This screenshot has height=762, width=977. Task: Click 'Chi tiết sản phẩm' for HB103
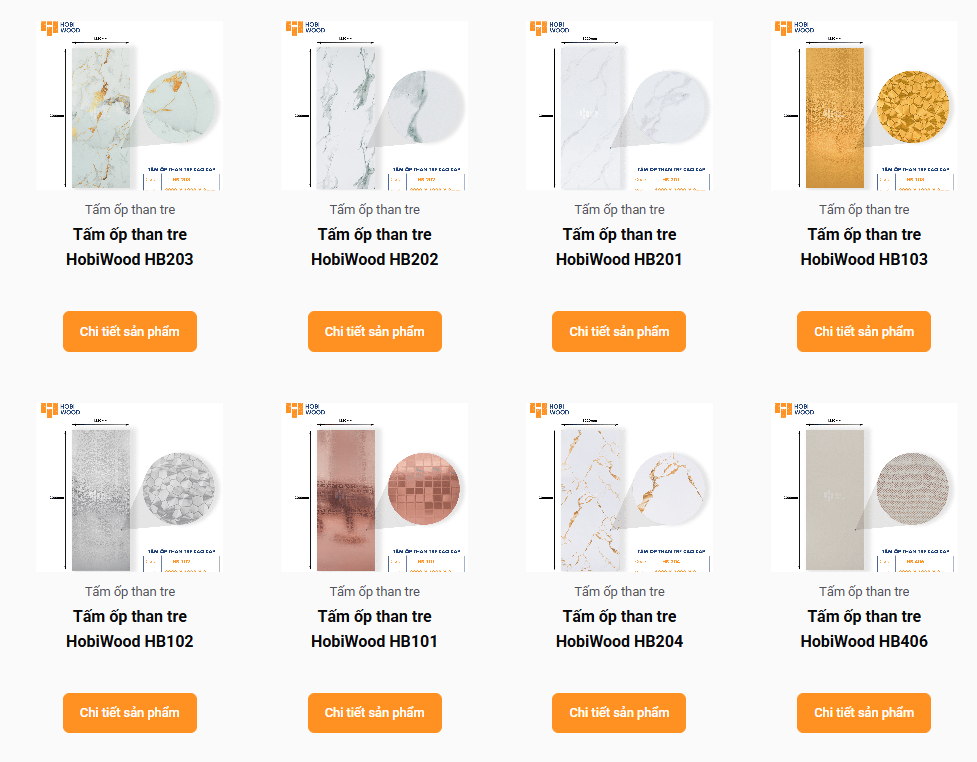click(864, 332)
